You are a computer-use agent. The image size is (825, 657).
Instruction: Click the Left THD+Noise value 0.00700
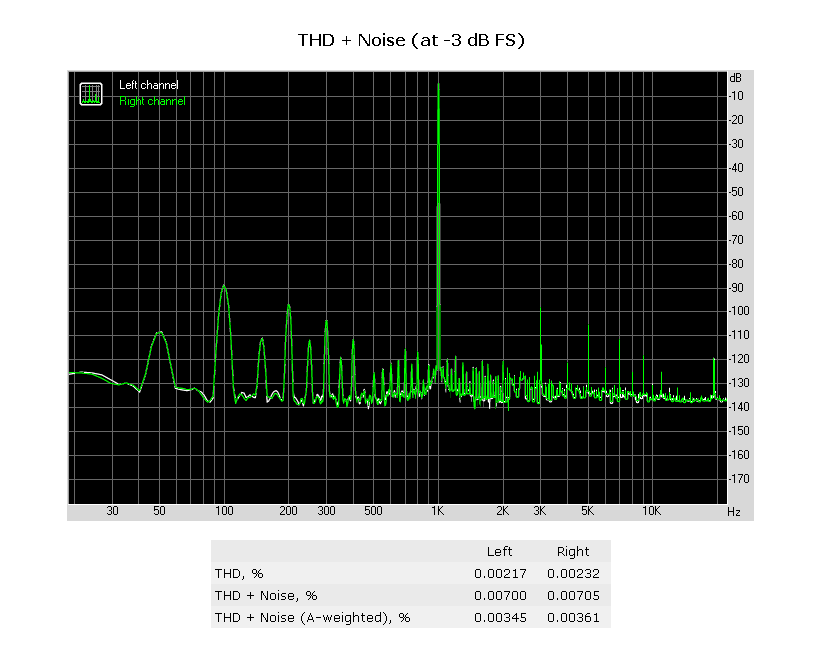(500, 595)
